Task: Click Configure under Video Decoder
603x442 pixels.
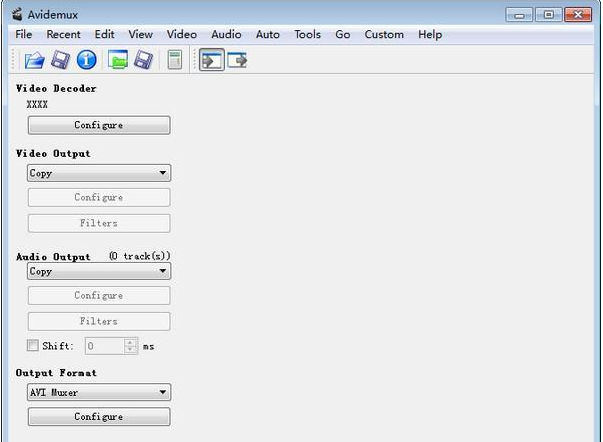Action: coord(99,125)
